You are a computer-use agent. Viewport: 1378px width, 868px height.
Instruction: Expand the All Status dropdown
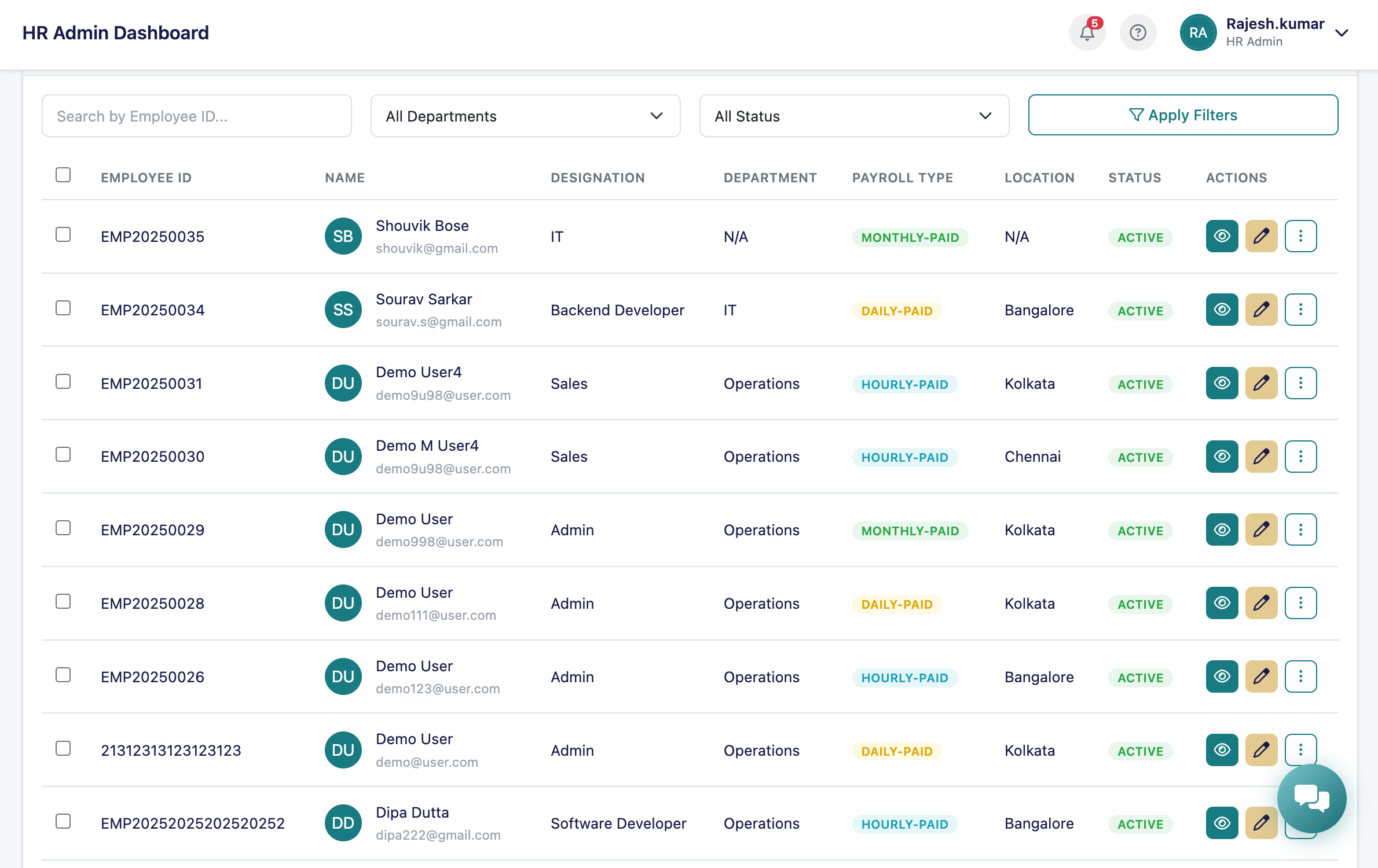(x=853, y=116)
